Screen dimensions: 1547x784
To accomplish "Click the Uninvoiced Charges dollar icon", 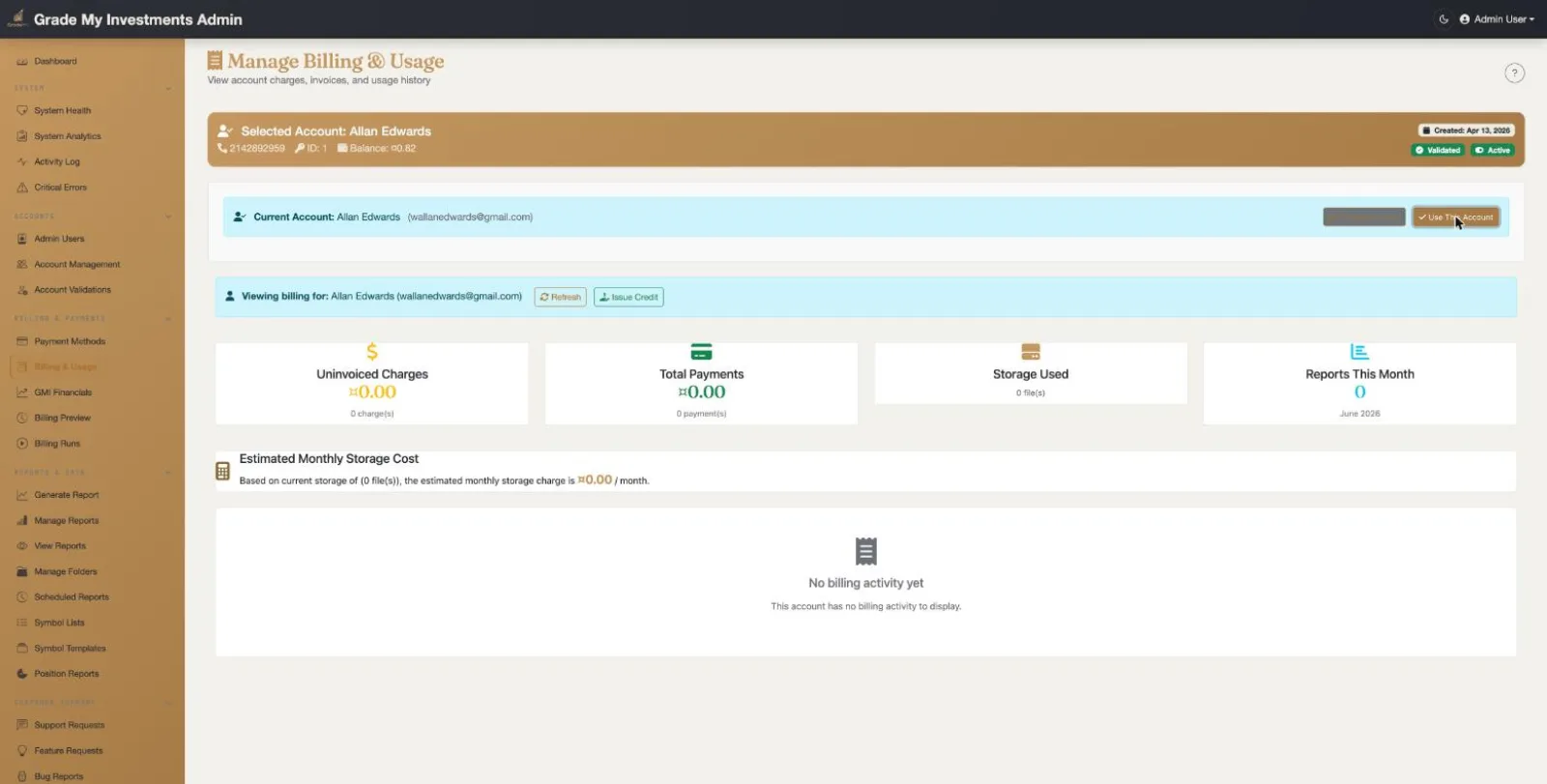I will (372, 352).
